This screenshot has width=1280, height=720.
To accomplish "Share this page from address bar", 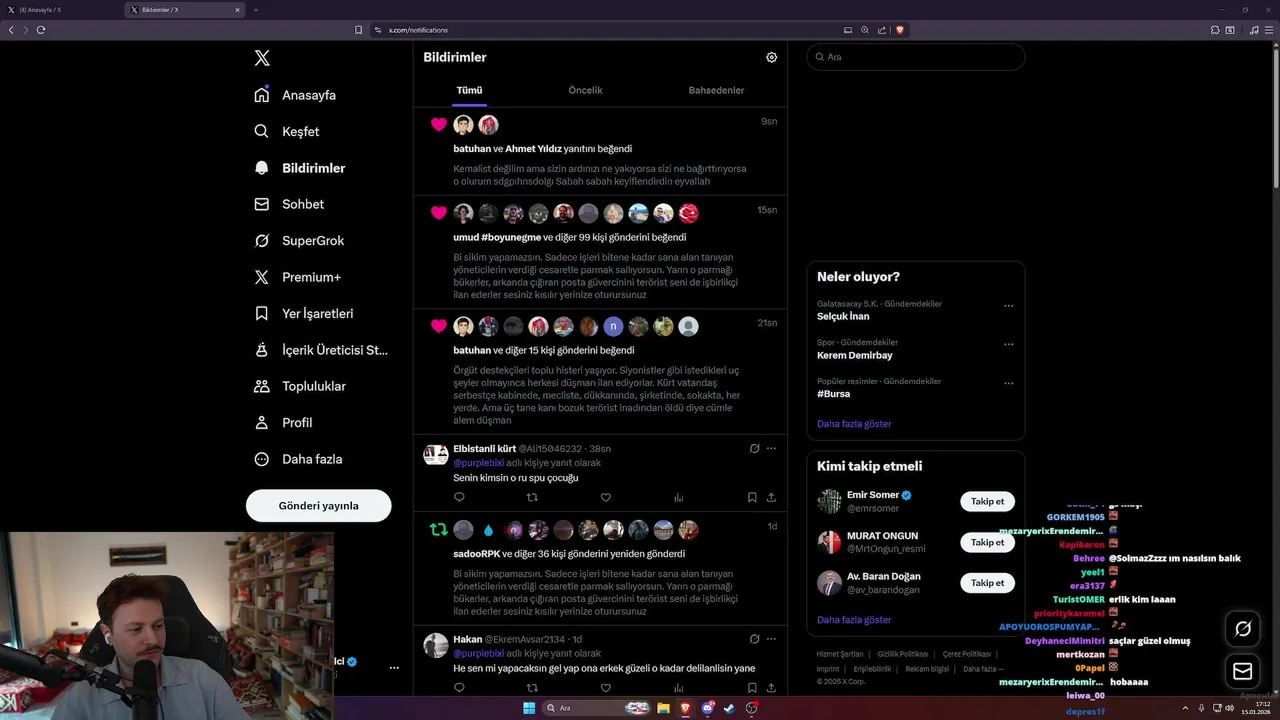I will pyautogui.click(x=882, y=30).
